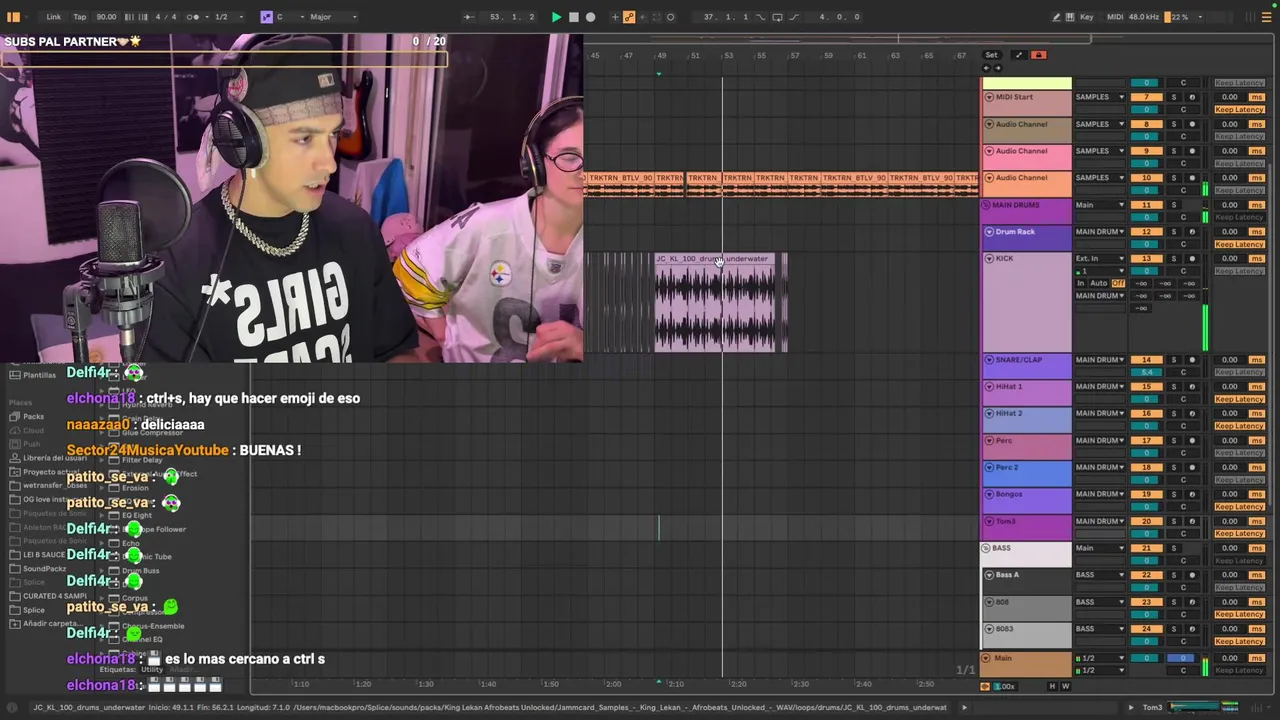Set KICK monitor to In
The height and width of the screenshot is (720, 1280).
point(1080,283)
